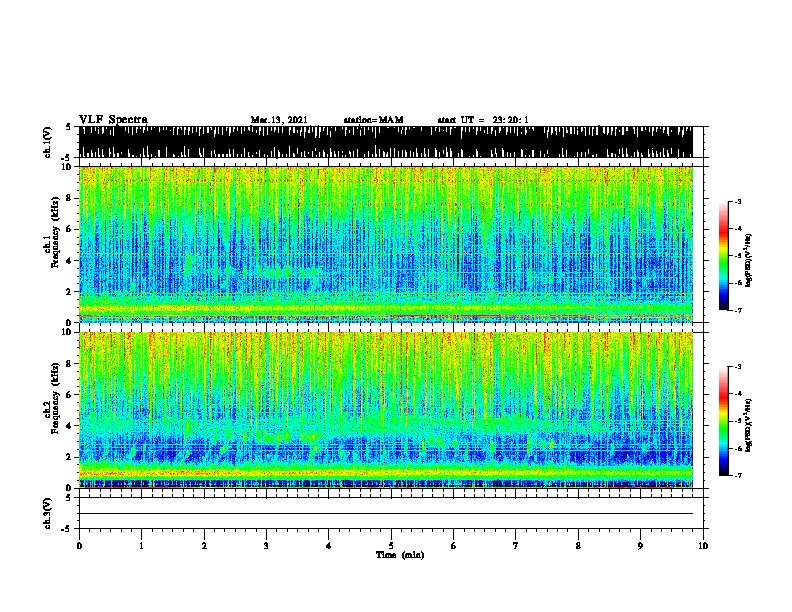Select the date 'Mar.13, 2021' header text
The width and height of the screenshot is (792, 612).
[x=279, y=120]
